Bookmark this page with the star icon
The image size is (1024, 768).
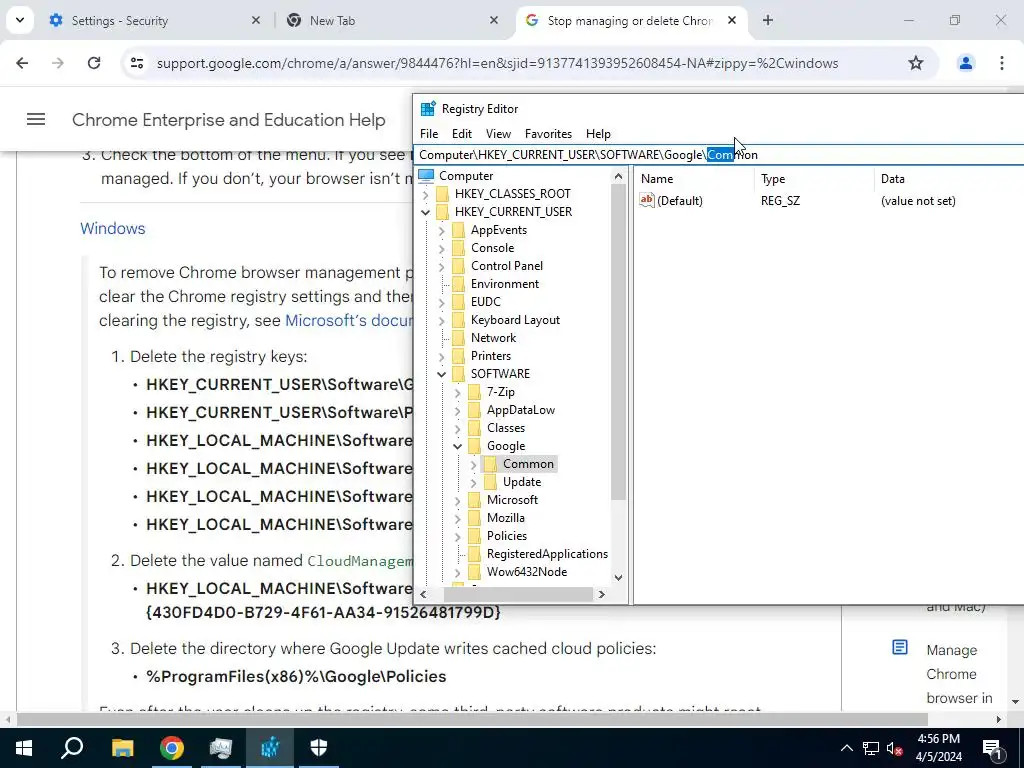916,63
